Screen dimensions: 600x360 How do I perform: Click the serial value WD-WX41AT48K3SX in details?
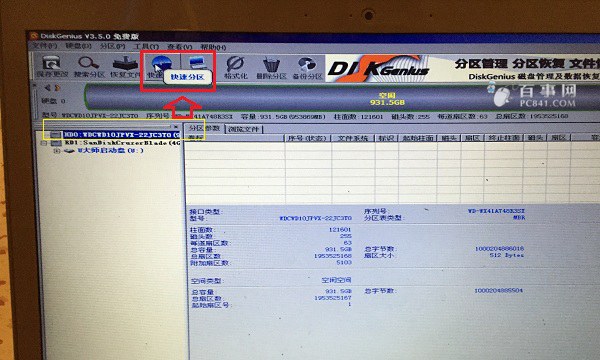(x=496, y=211)
